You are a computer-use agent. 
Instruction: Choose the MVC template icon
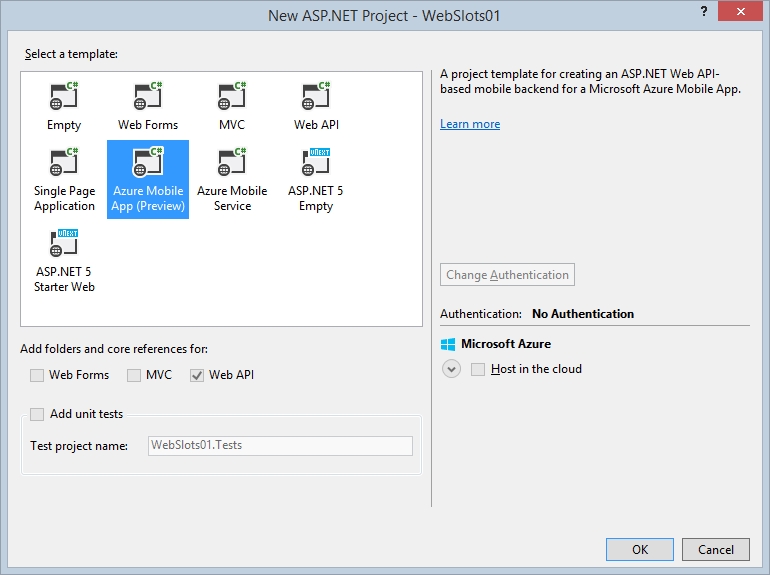pyautogui.click(x=232, y=96)
